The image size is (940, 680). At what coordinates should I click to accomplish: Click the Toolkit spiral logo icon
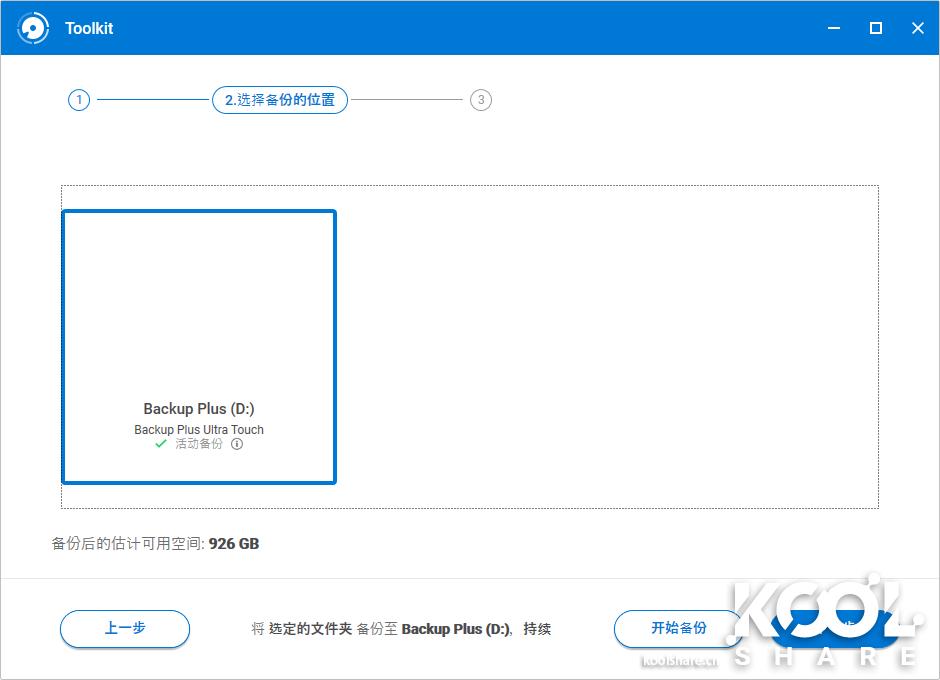coord(34,28)
